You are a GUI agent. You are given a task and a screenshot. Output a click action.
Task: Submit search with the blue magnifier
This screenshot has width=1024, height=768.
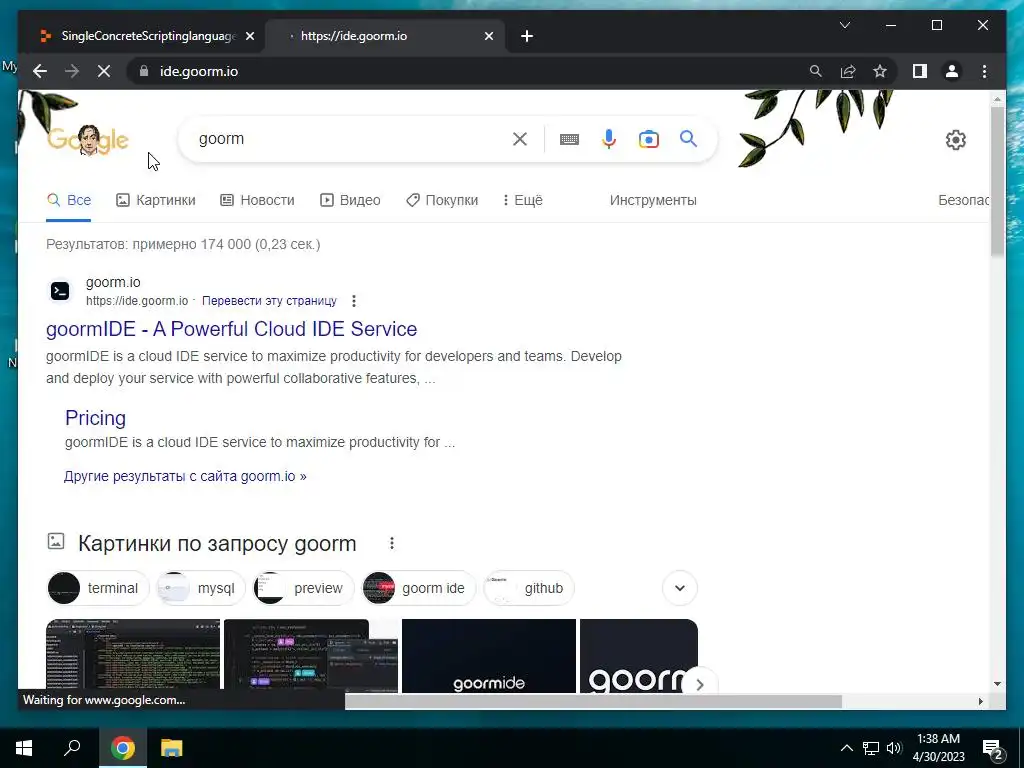688,138
